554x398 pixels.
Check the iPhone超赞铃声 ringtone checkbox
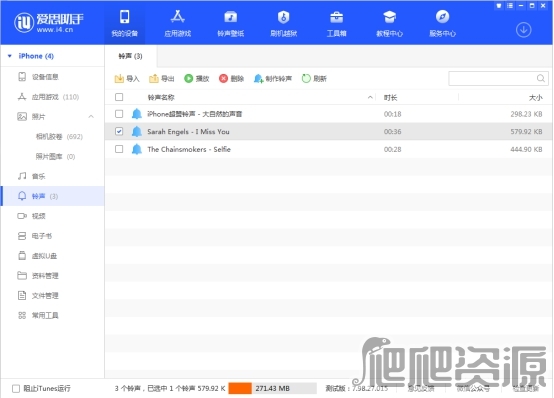pos(119,114)
